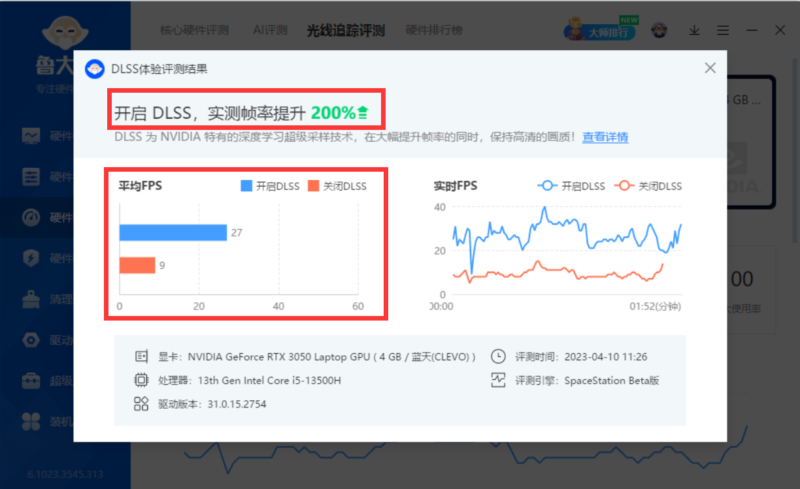The image size is (800, 489).
Task: Open sidebar hardware parameters list icon
Action: click(31, 177)
